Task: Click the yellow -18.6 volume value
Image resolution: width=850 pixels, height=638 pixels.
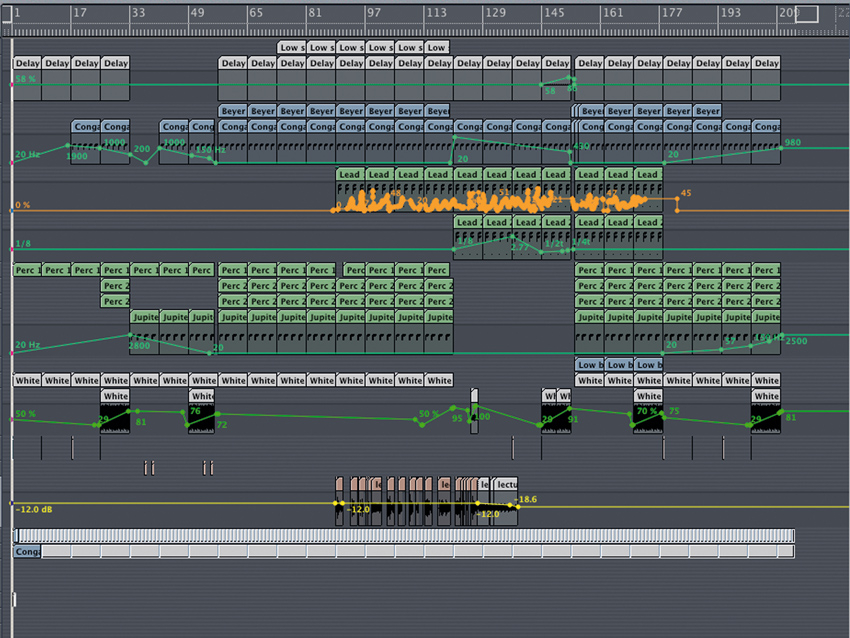Action: pyautogui.click(x=527, y=499)
